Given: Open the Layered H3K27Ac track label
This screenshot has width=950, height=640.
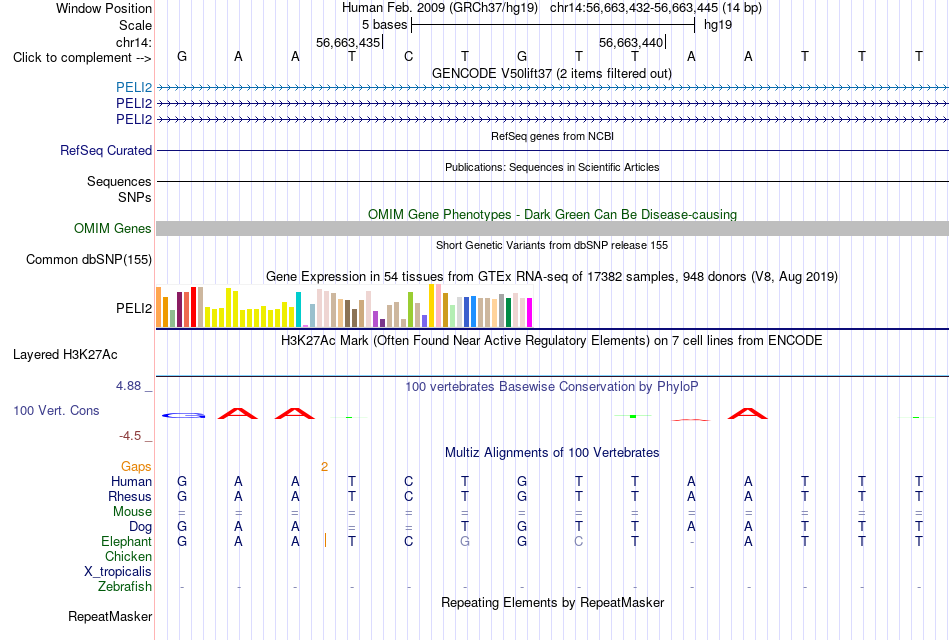Looking at the screenshot, I should [x=65, y=355].
